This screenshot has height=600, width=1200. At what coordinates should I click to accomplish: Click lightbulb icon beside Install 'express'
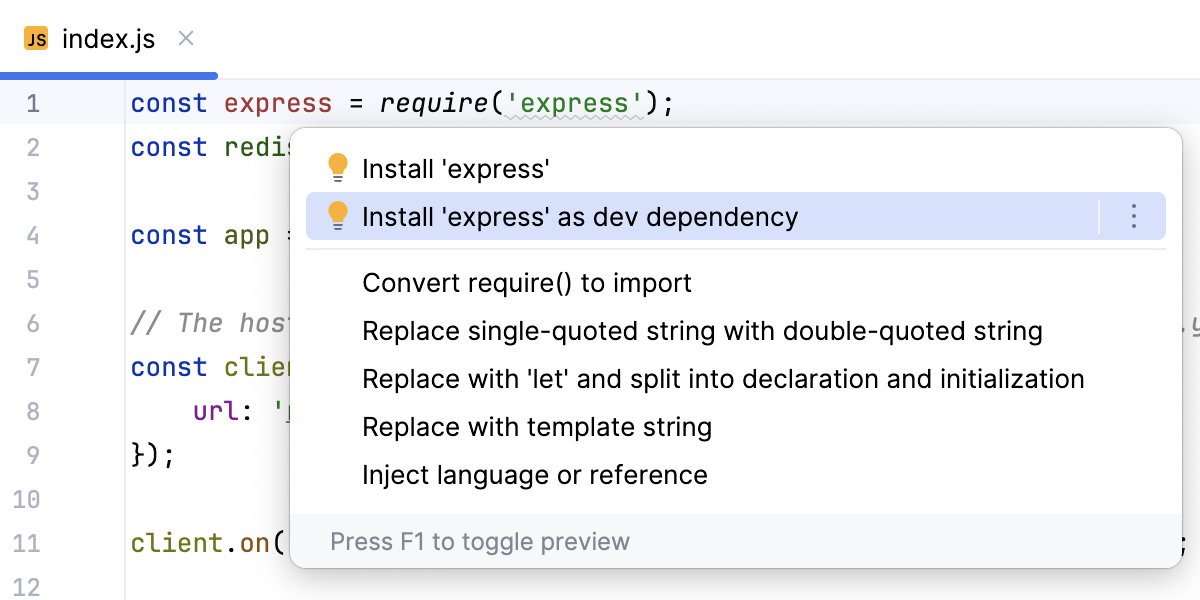click(x=338, y=168)
